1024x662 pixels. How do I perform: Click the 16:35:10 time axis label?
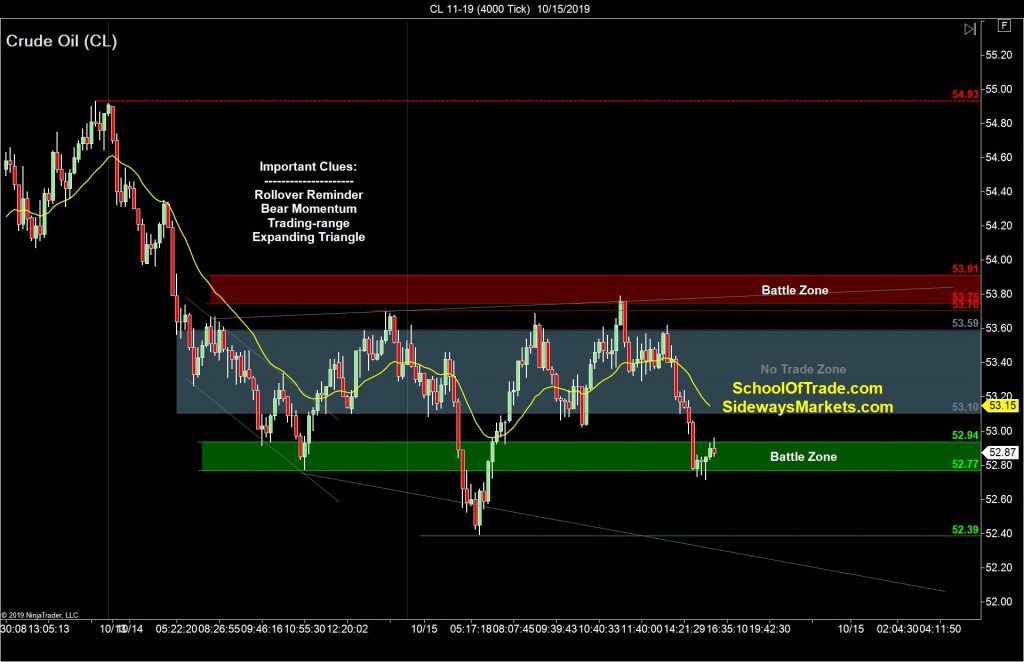pyautogui.click(x=728, y=629)
